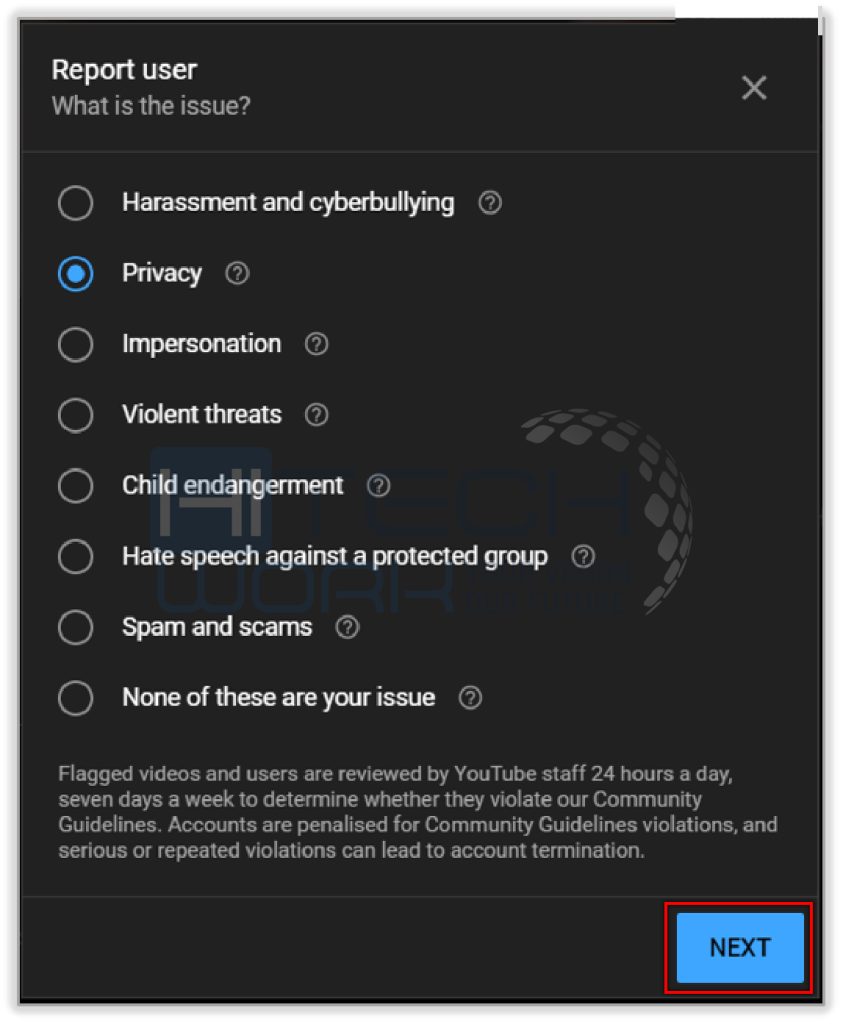Click the question mark beside Violent threats
The image size is (843, 1024).
click(x=317, y=415)
